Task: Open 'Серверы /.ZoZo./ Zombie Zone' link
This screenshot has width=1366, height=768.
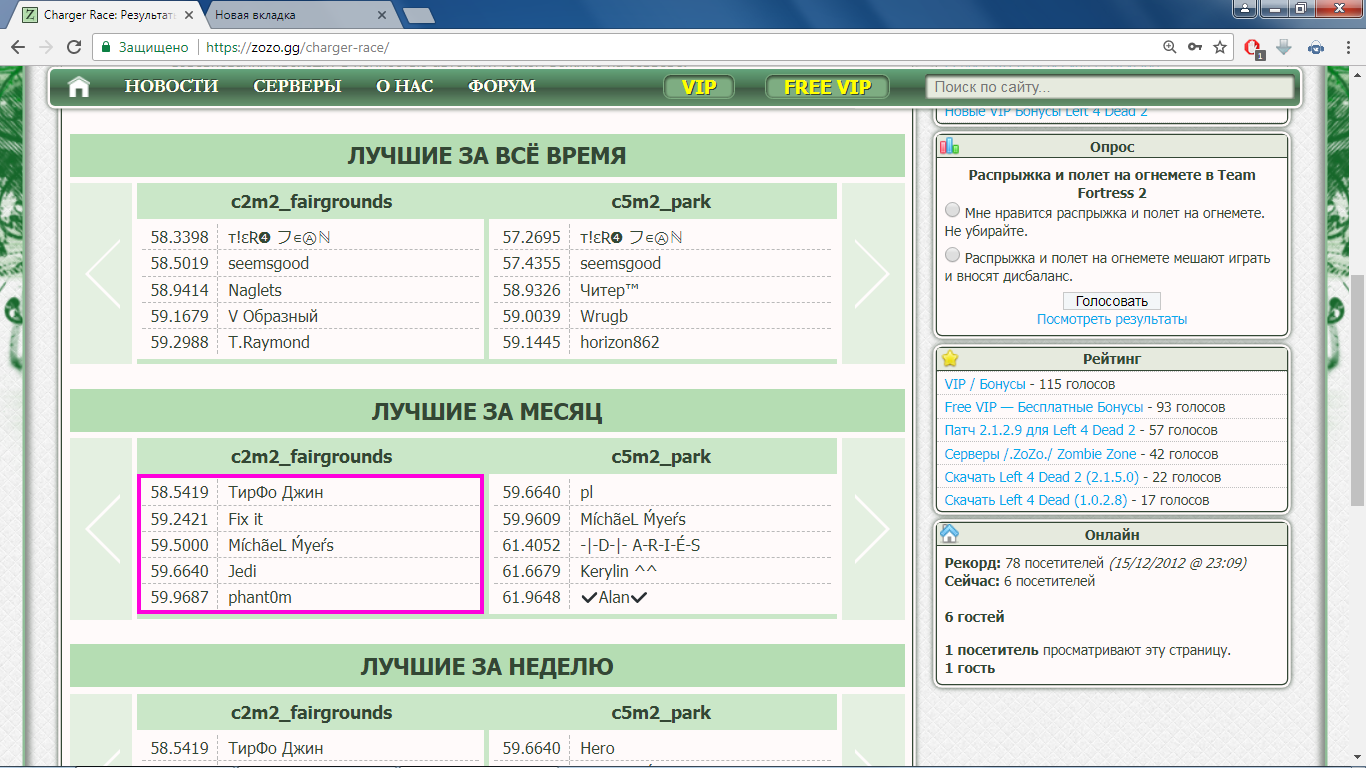Action: pos(1040,454)
